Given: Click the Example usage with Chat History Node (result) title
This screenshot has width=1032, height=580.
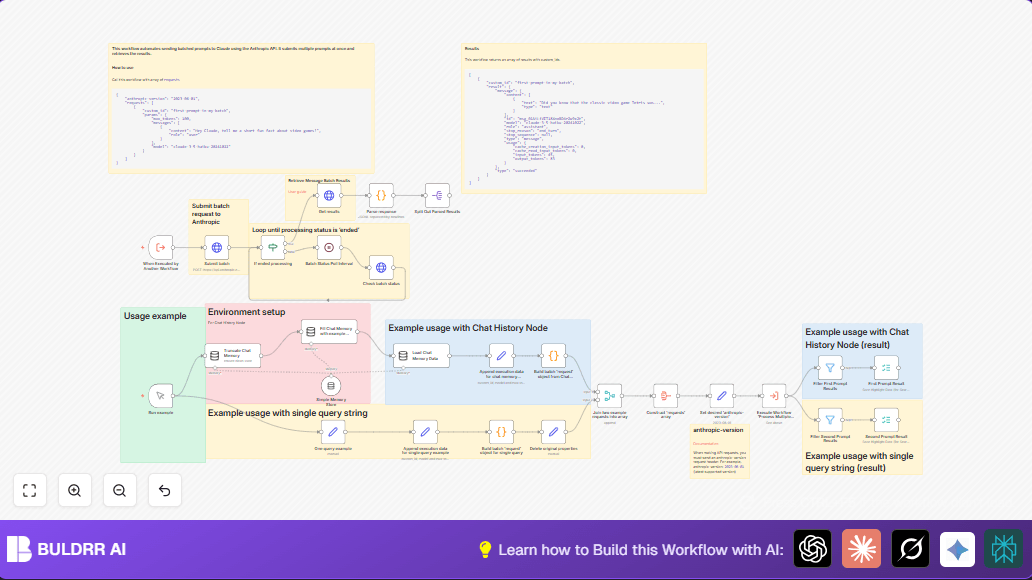Looking at the screenshot, I should pos(857,338).
